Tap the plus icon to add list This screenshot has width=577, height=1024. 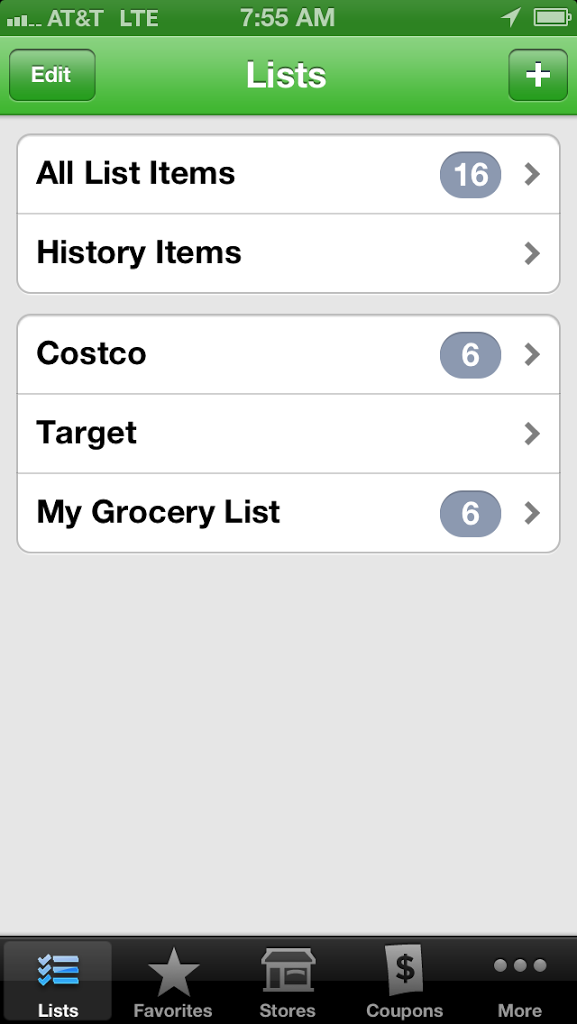tap(538, 75)
